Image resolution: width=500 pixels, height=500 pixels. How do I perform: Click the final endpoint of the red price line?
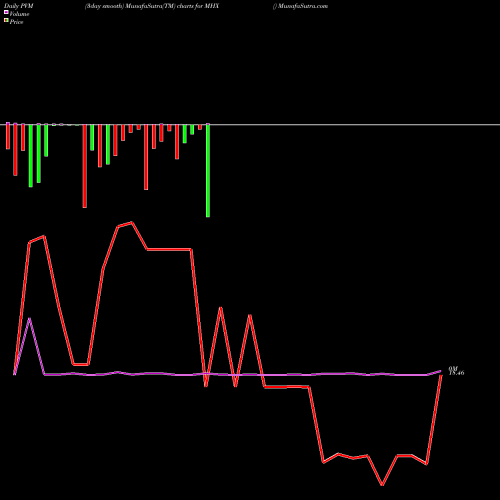point(441,375)
